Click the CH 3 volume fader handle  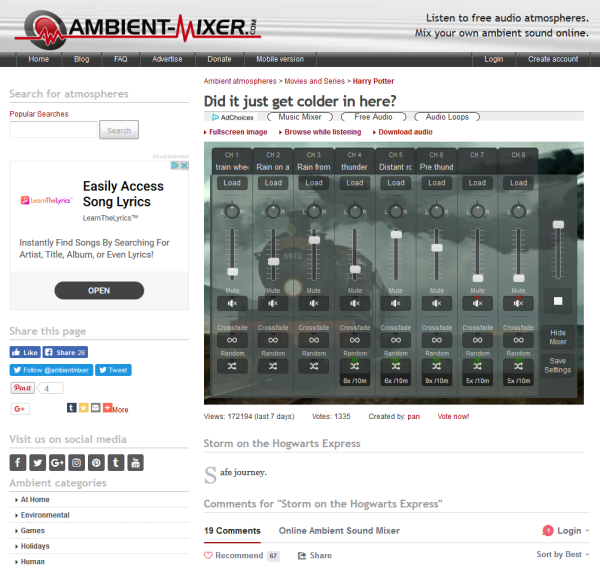314,240
